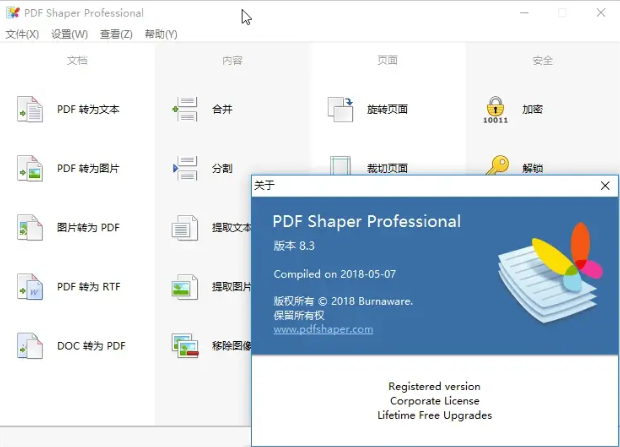
Task: Click the butterfly logo in About dialog
Action: tap(550, 272)
